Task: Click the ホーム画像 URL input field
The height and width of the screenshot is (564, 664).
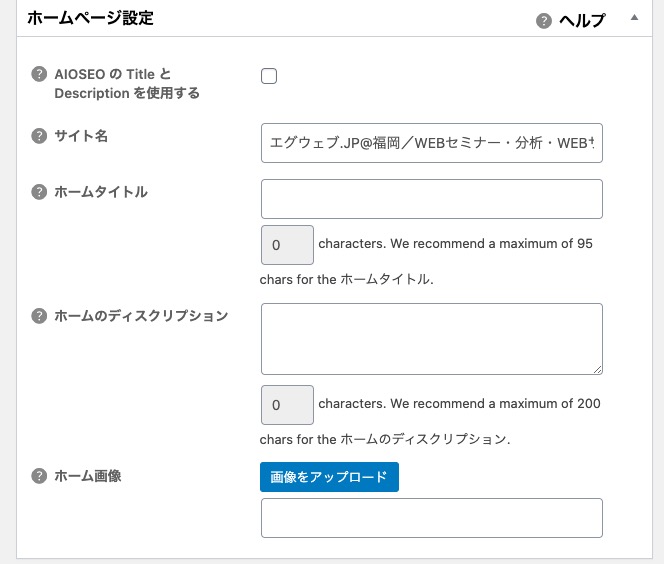Action: point(431,518)
